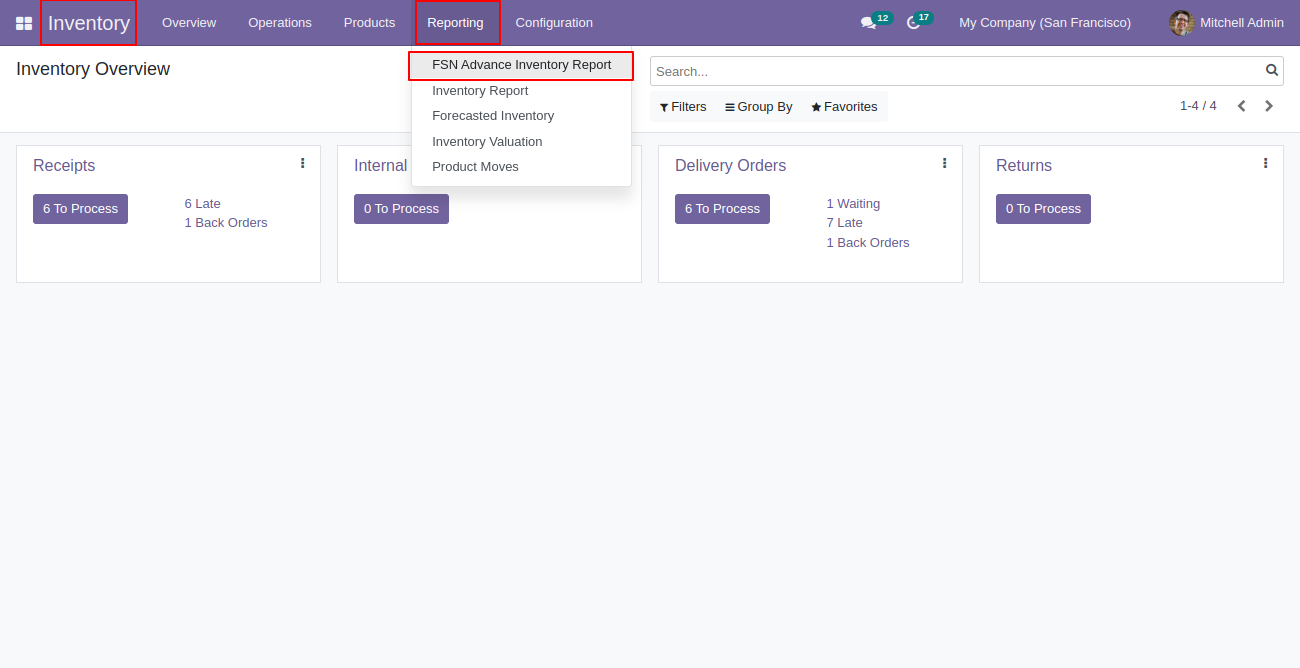Select Inventory Valuation entry
The image size is (1300, 668).
[521, 142]
